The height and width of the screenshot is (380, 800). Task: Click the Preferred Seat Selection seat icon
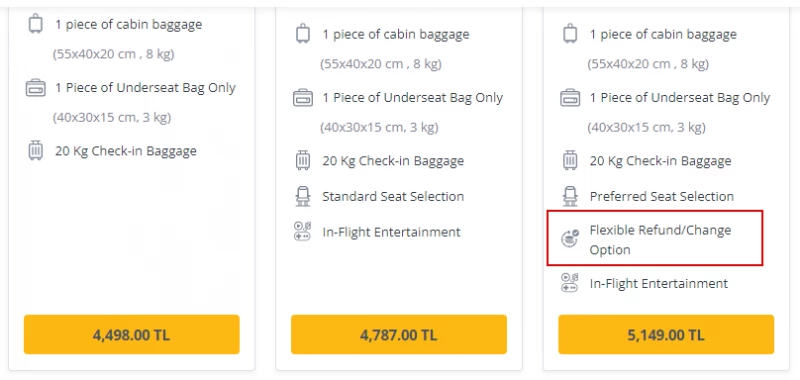(x=570, y=196)
